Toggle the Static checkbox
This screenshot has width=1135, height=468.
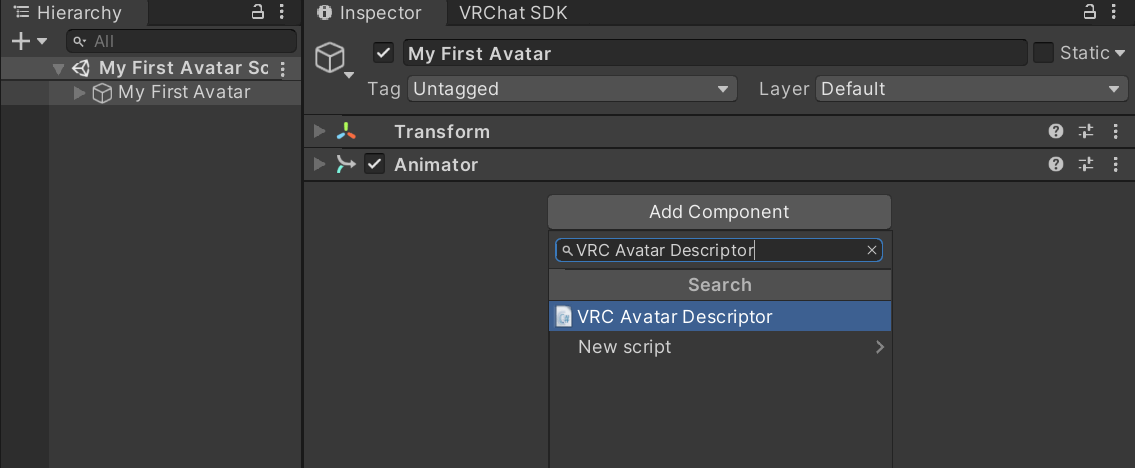pos(1043,53)
